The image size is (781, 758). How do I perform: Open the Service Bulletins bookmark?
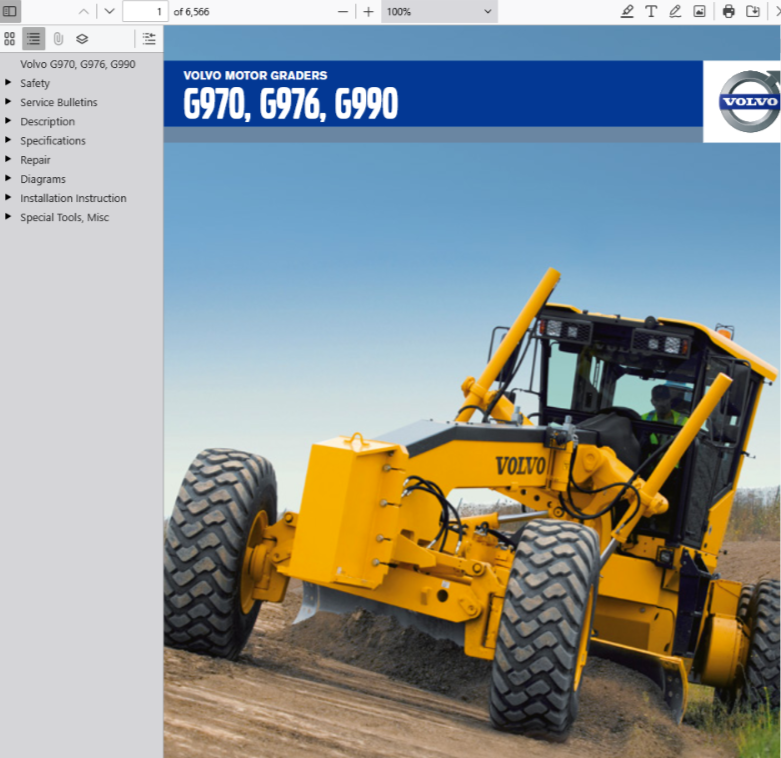coord(59,102)
